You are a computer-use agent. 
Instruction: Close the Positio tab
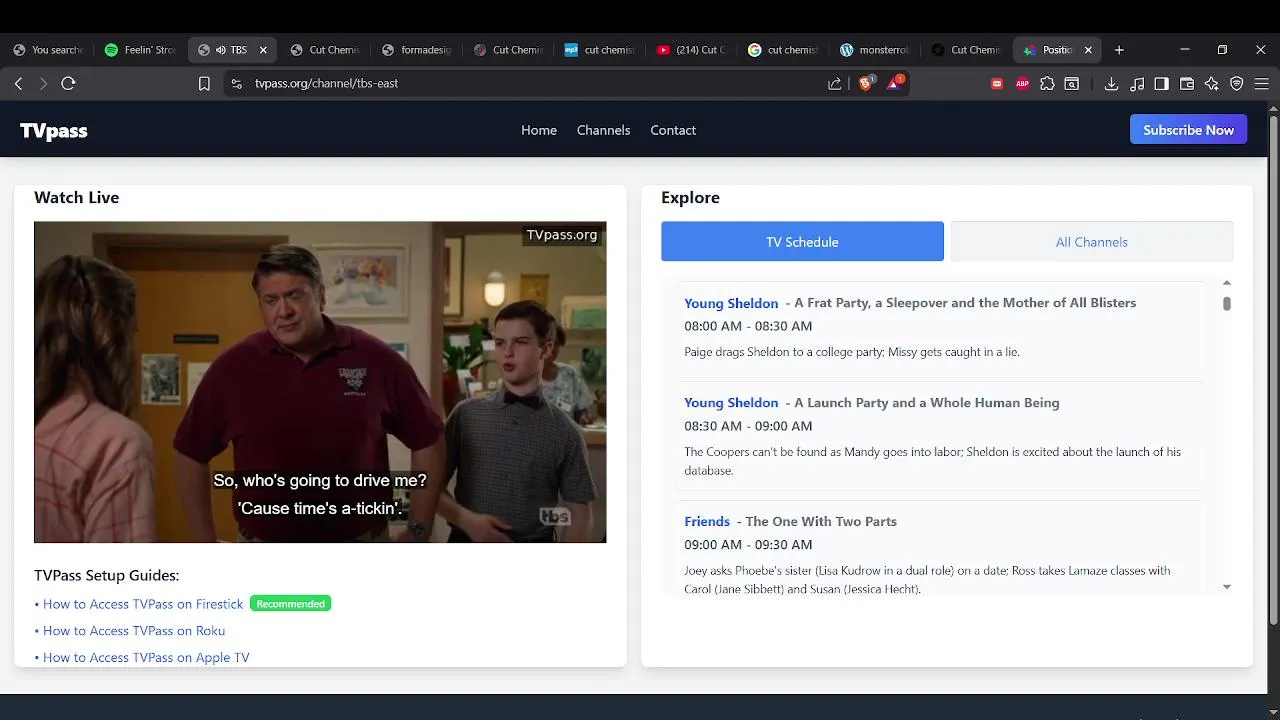click(x=1088, y=50)
